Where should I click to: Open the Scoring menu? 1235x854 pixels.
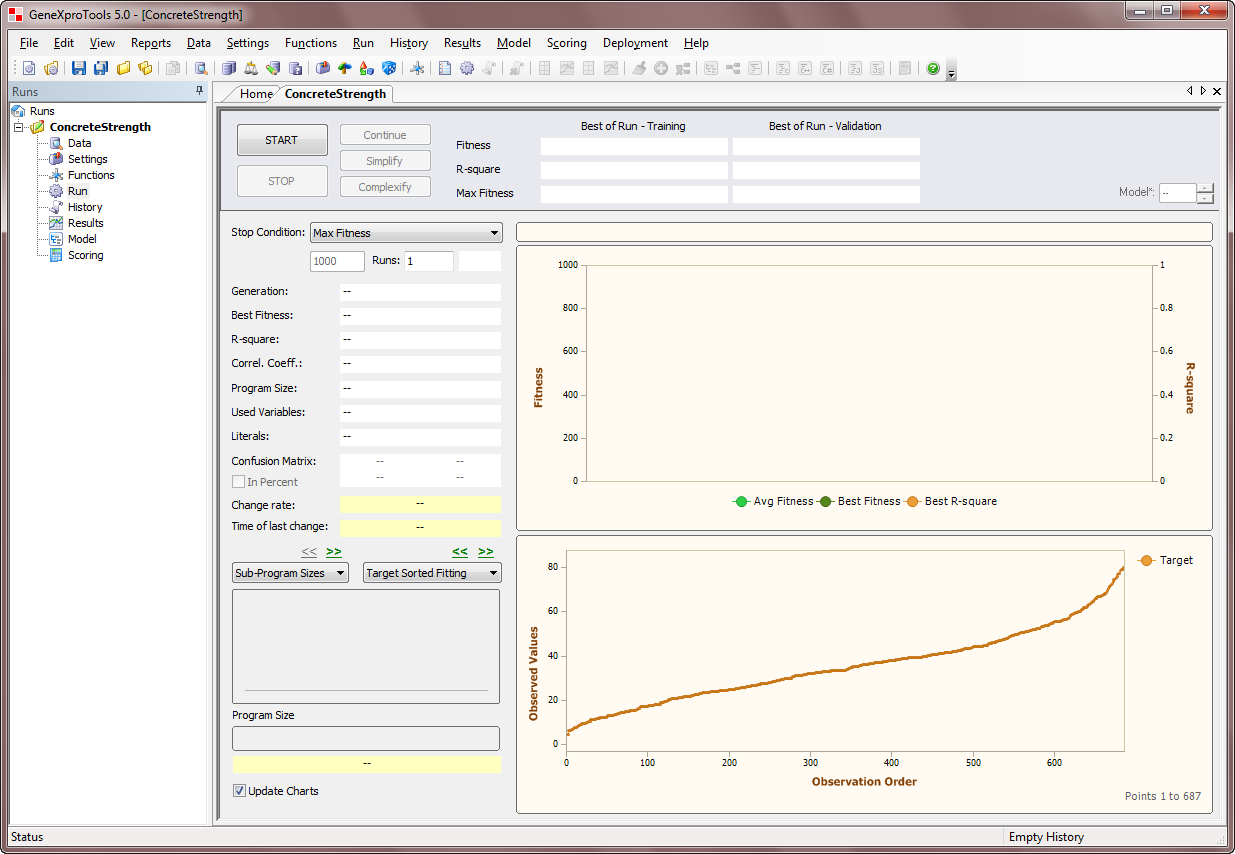tap(566, 43)
